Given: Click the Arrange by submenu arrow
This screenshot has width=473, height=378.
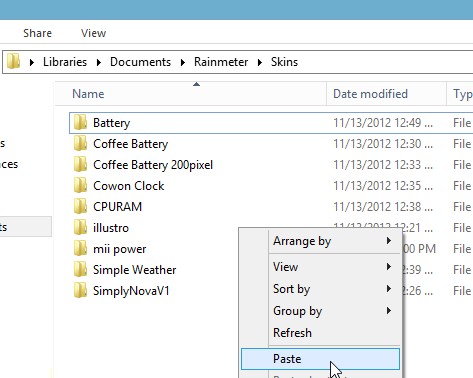Looking at the screenshot, I should 389,241.
